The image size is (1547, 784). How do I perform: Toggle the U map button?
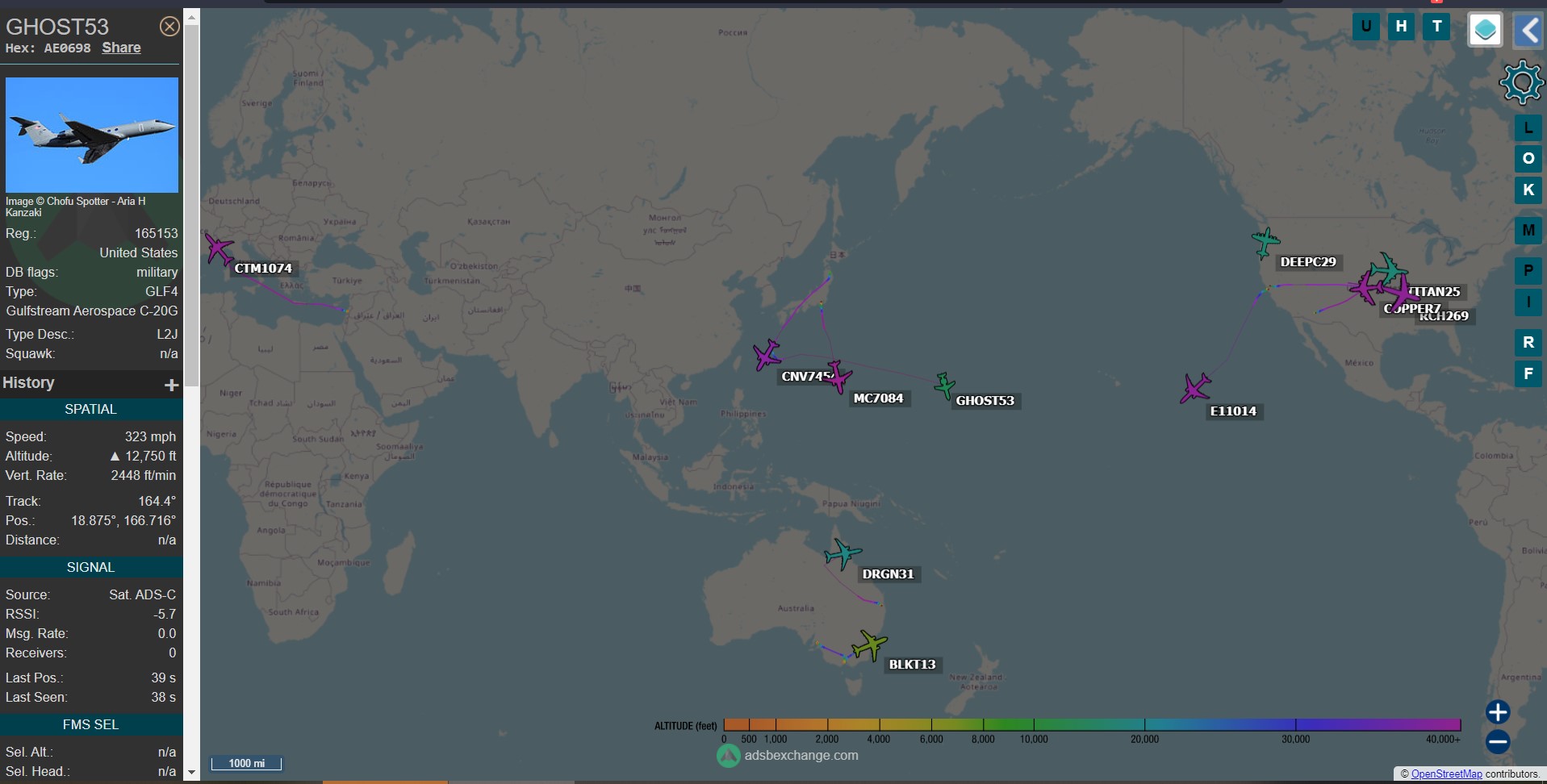1365,27
